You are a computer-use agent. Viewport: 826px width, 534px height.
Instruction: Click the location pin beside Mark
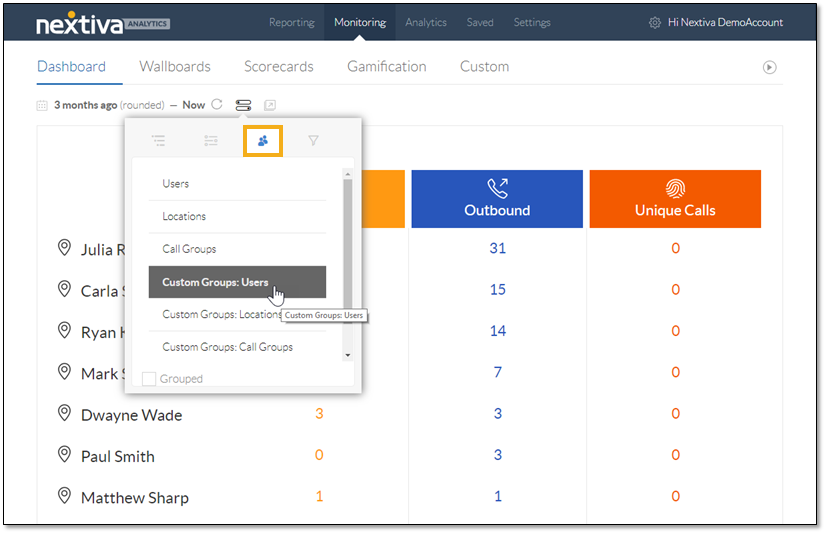64,372
